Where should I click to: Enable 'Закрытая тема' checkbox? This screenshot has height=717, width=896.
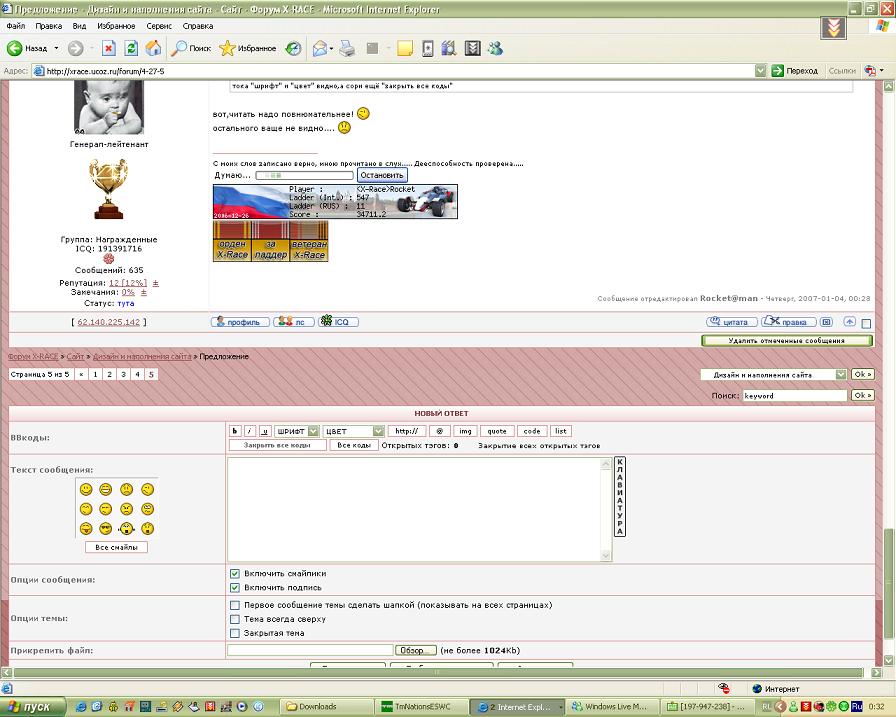click(235, 633)
